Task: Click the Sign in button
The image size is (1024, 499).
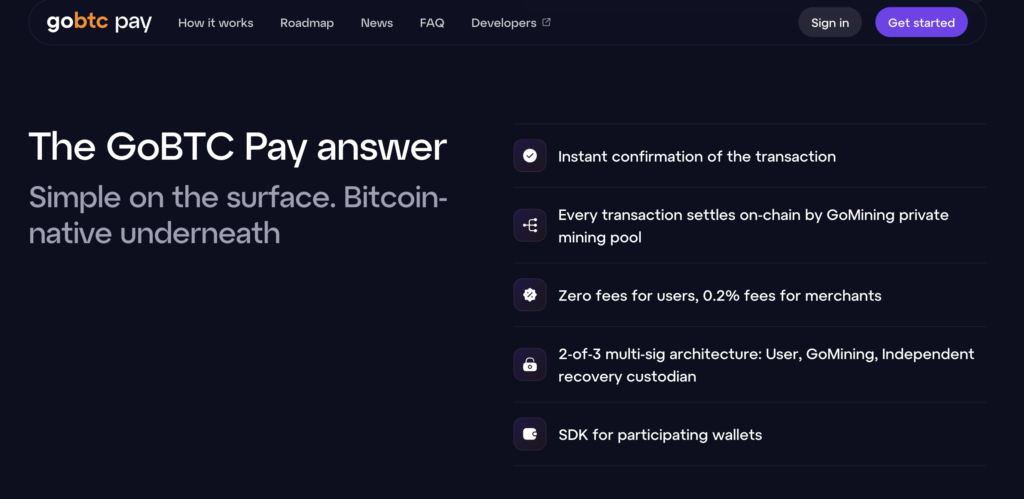Action: coord(830,23)
